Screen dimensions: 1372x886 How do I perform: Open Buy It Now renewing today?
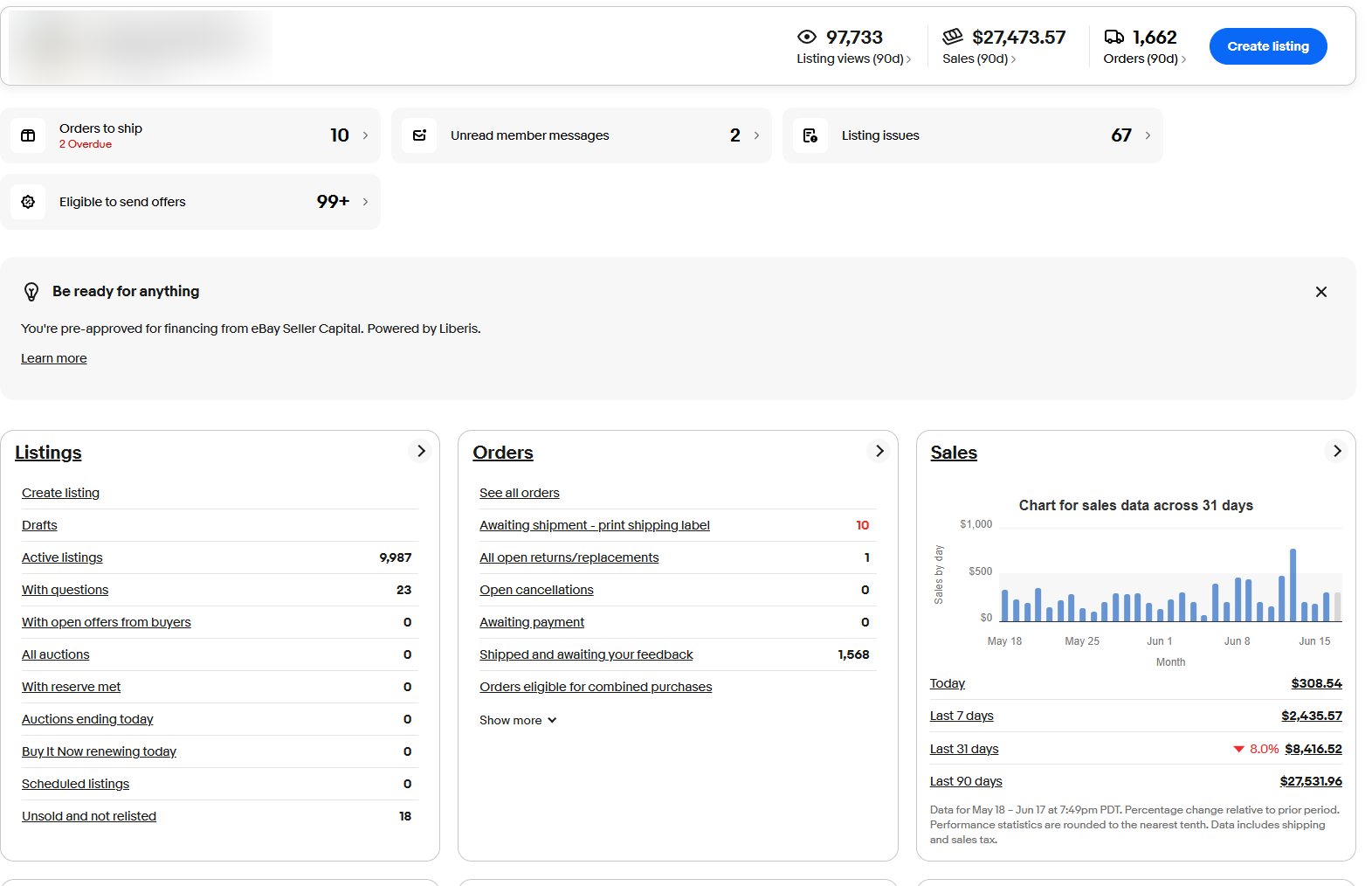(100, 751)
